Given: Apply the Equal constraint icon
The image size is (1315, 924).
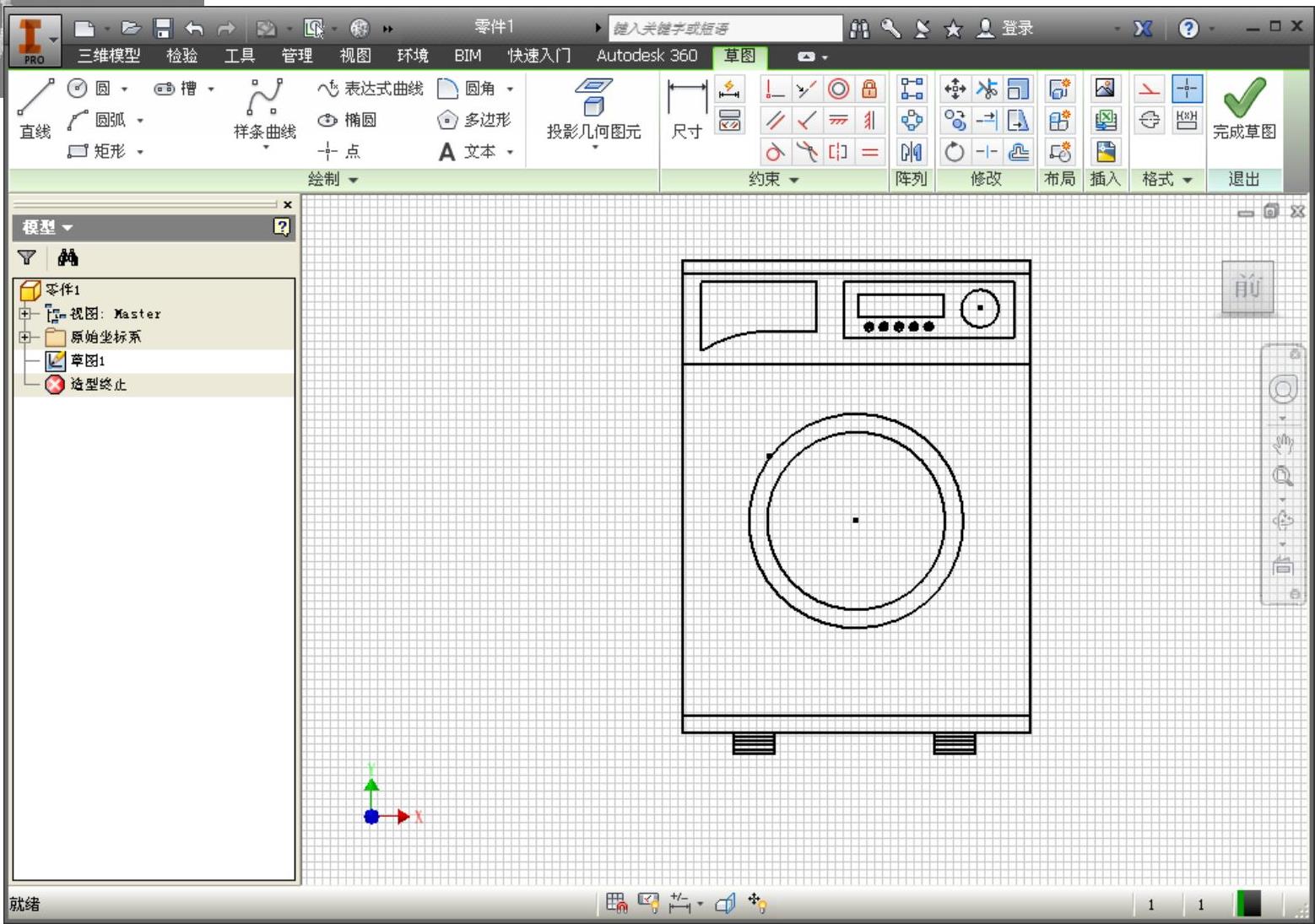Looking at the screenshot, I should 869,152.
